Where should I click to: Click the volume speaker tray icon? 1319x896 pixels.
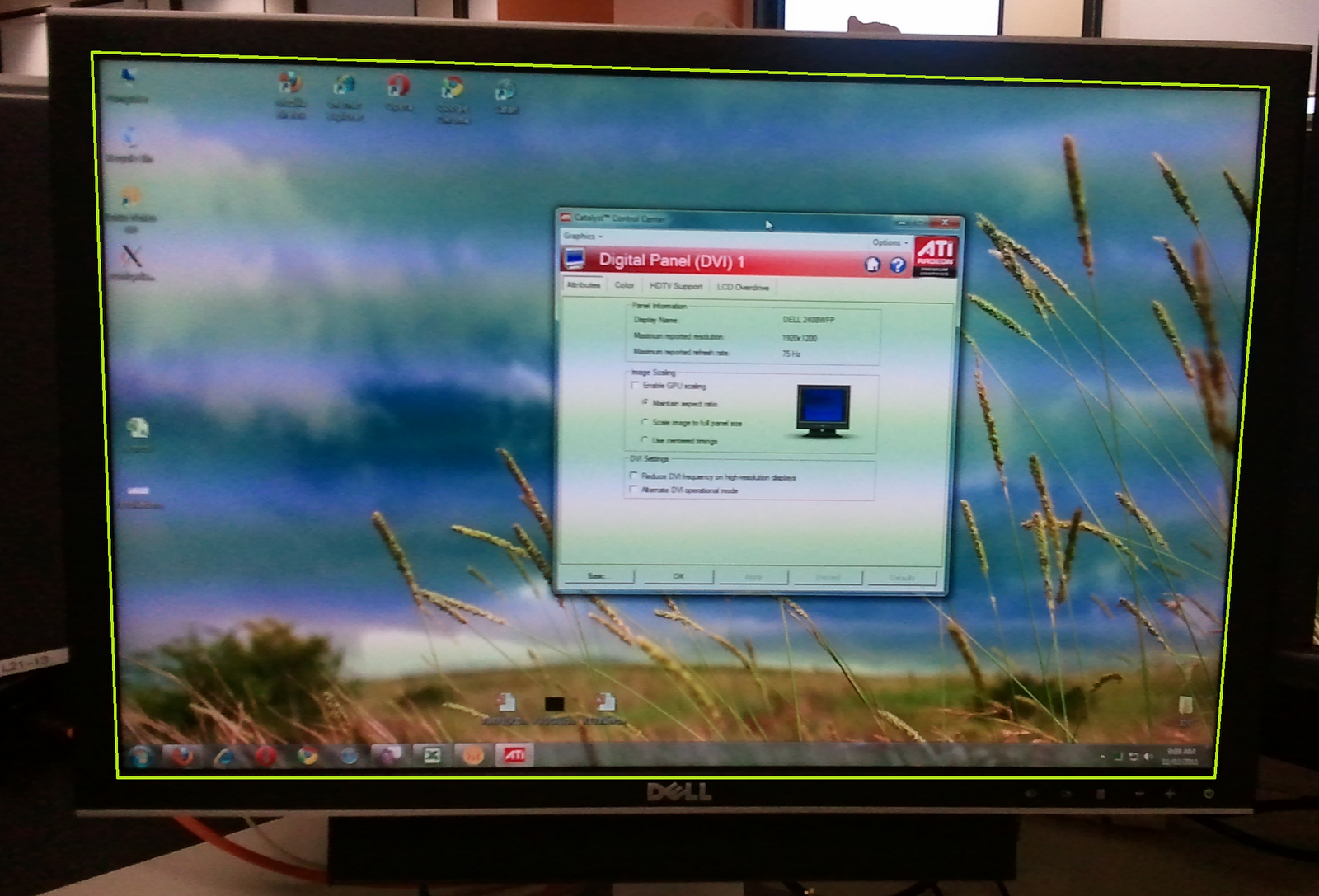pyautogui.click(x=1148, y=756)
